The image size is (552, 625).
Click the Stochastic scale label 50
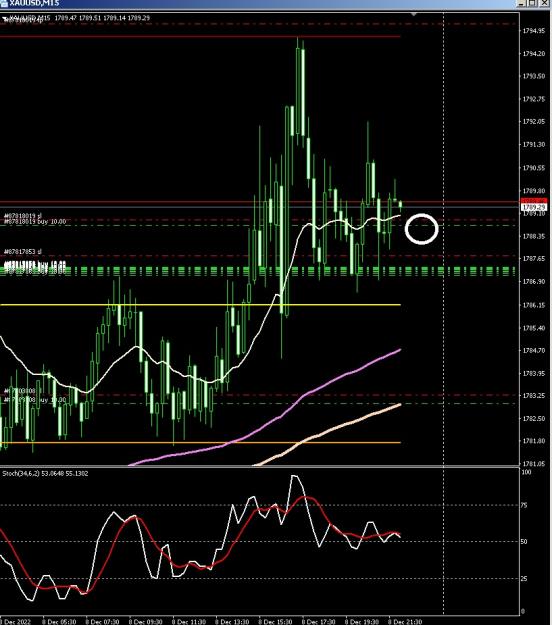click(x=524, y=542)
